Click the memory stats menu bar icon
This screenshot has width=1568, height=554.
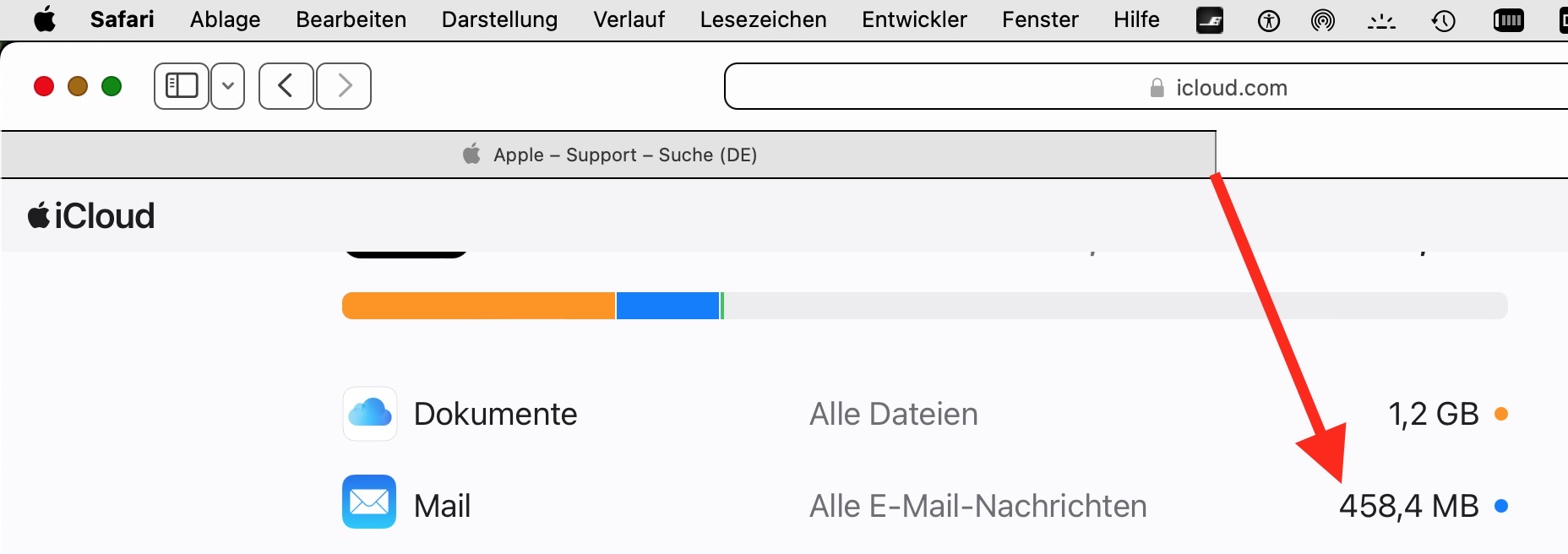[1508, 20]
